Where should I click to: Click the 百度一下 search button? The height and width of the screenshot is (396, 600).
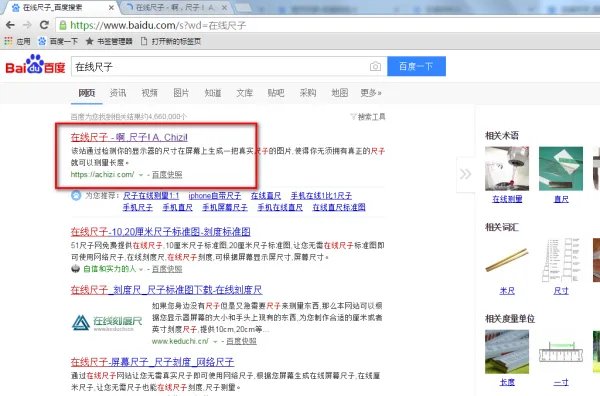pos(416,66)
